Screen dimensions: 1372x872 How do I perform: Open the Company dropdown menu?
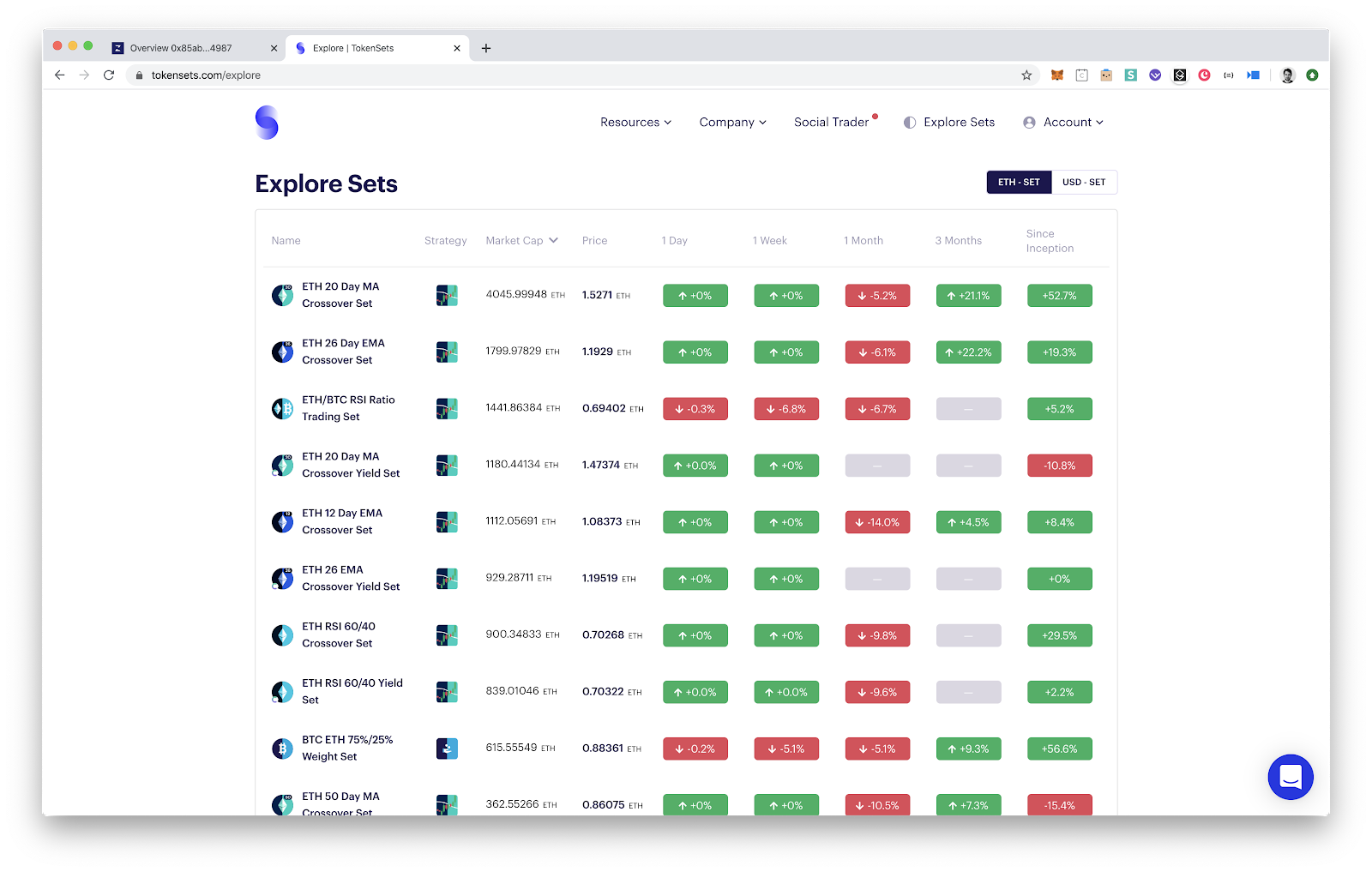(732, 123)
